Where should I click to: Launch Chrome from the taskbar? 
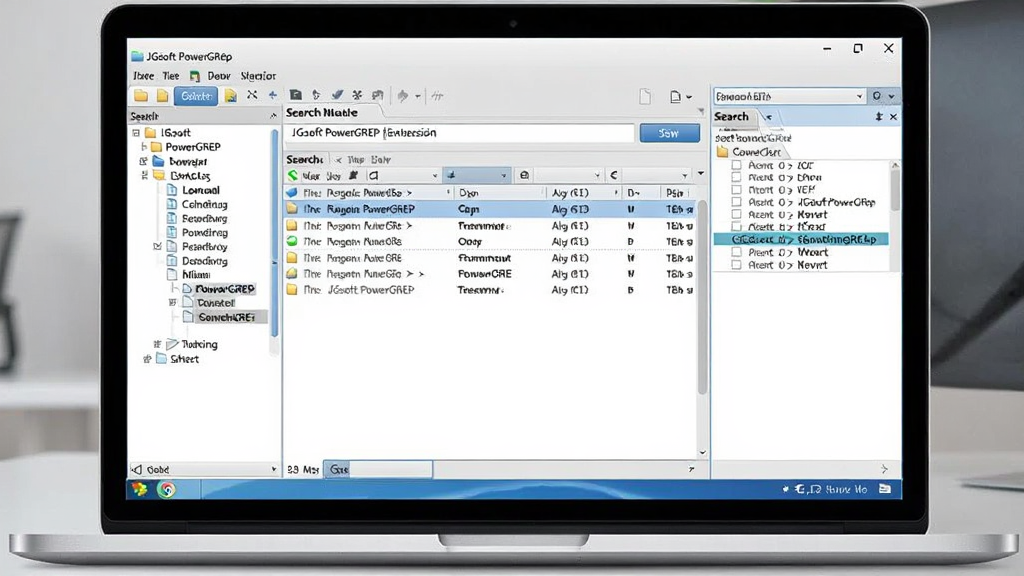coord(166,489)
